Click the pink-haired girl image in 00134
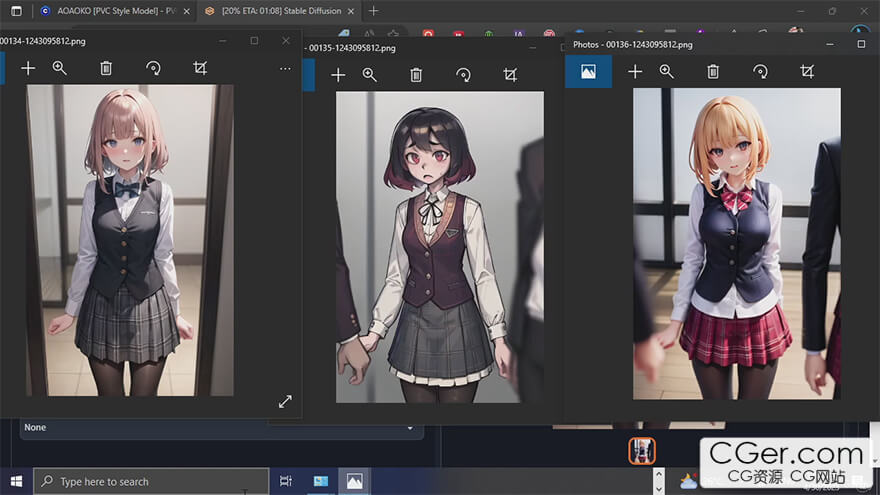The height and width of the screenshot is (495, 880). [x=130, y=240]
